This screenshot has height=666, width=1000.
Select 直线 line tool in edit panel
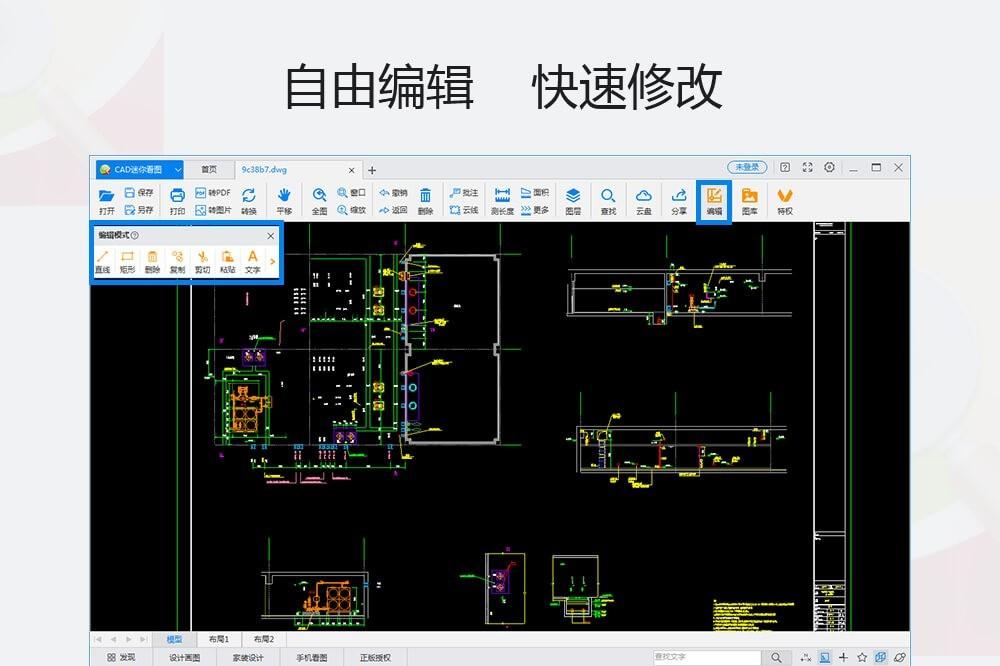click(x=103, y=262)
